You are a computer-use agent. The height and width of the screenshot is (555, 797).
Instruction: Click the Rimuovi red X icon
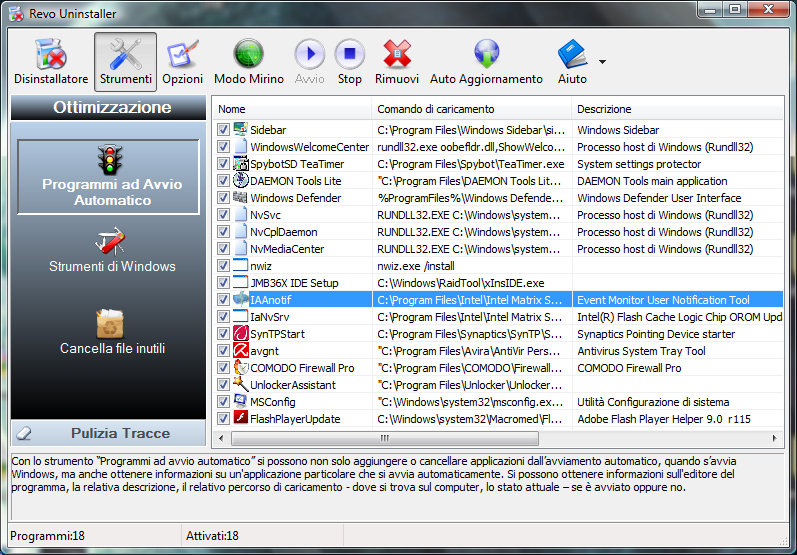tap(397, 54)
